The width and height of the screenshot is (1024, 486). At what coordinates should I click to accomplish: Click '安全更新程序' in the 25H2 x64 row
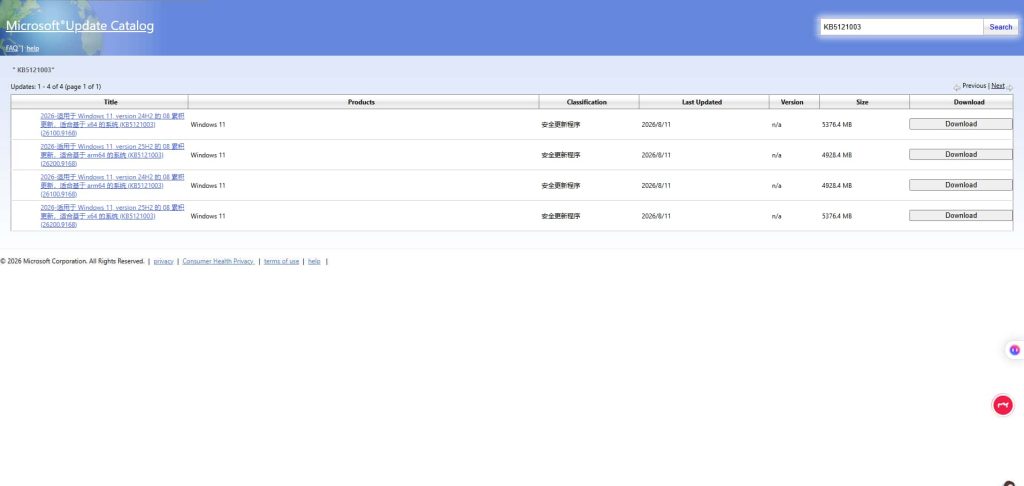[560, 216]
